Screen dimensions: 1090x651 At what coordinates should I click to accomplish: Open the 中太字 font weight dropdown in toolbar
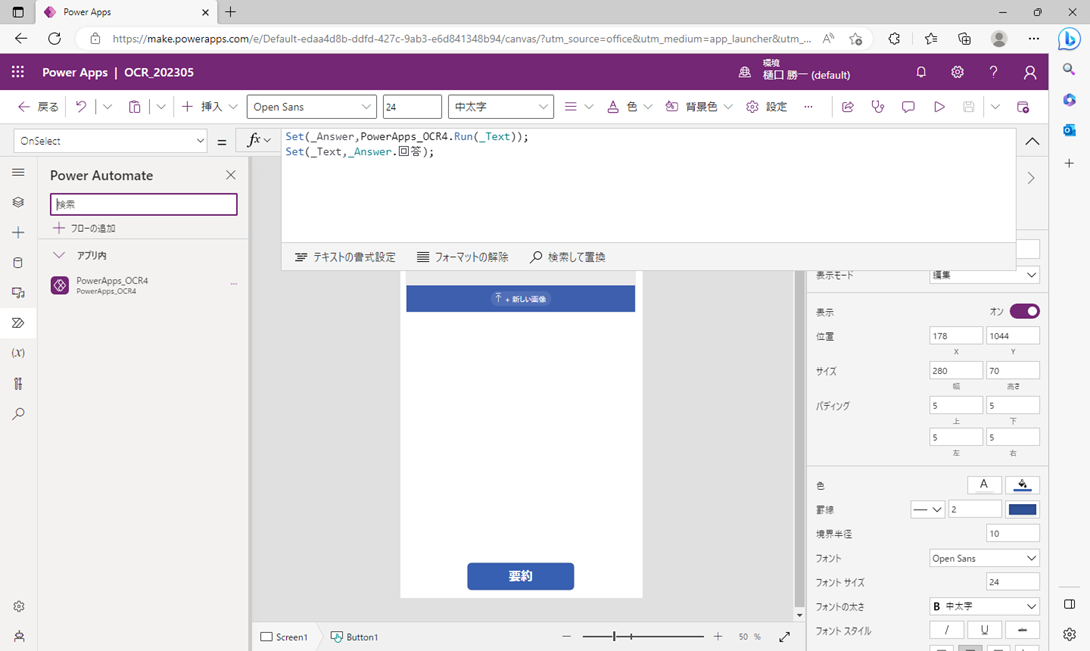(x=501, y=106)
